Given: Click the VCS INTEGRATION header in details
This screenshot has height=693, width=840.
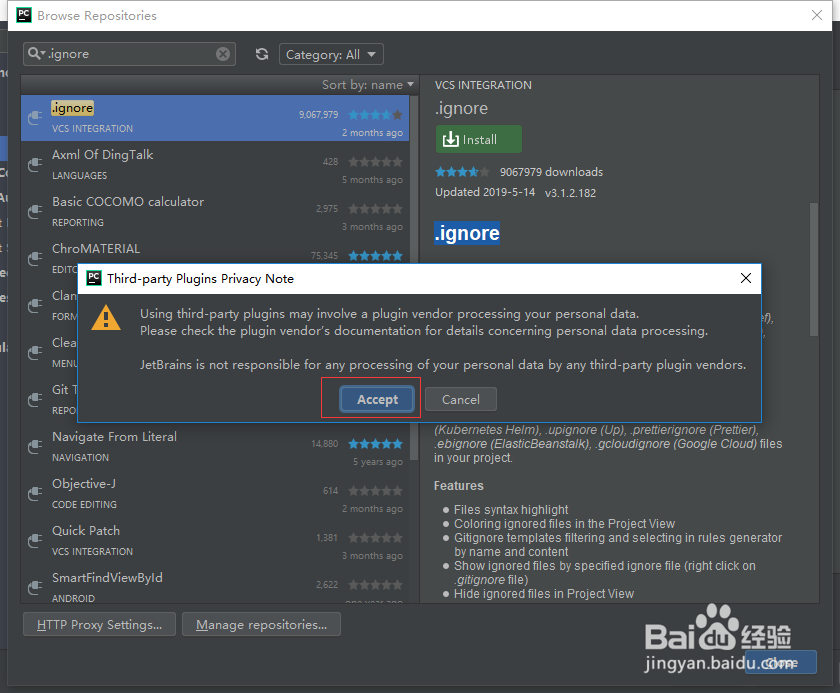Looking at the screenshot, I should coord(483,85).
